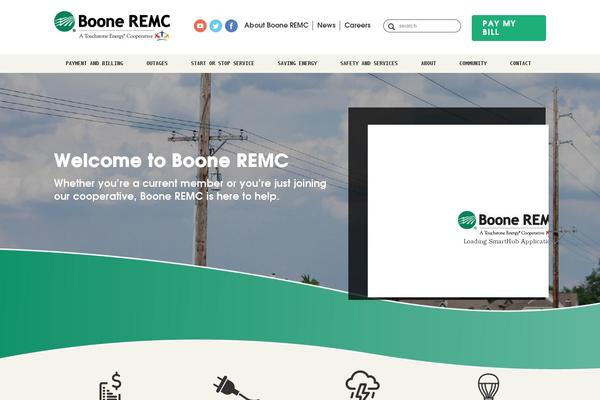This screenshot has width=600, height=400.
Task: Open the News link
Action: [326, 25]
